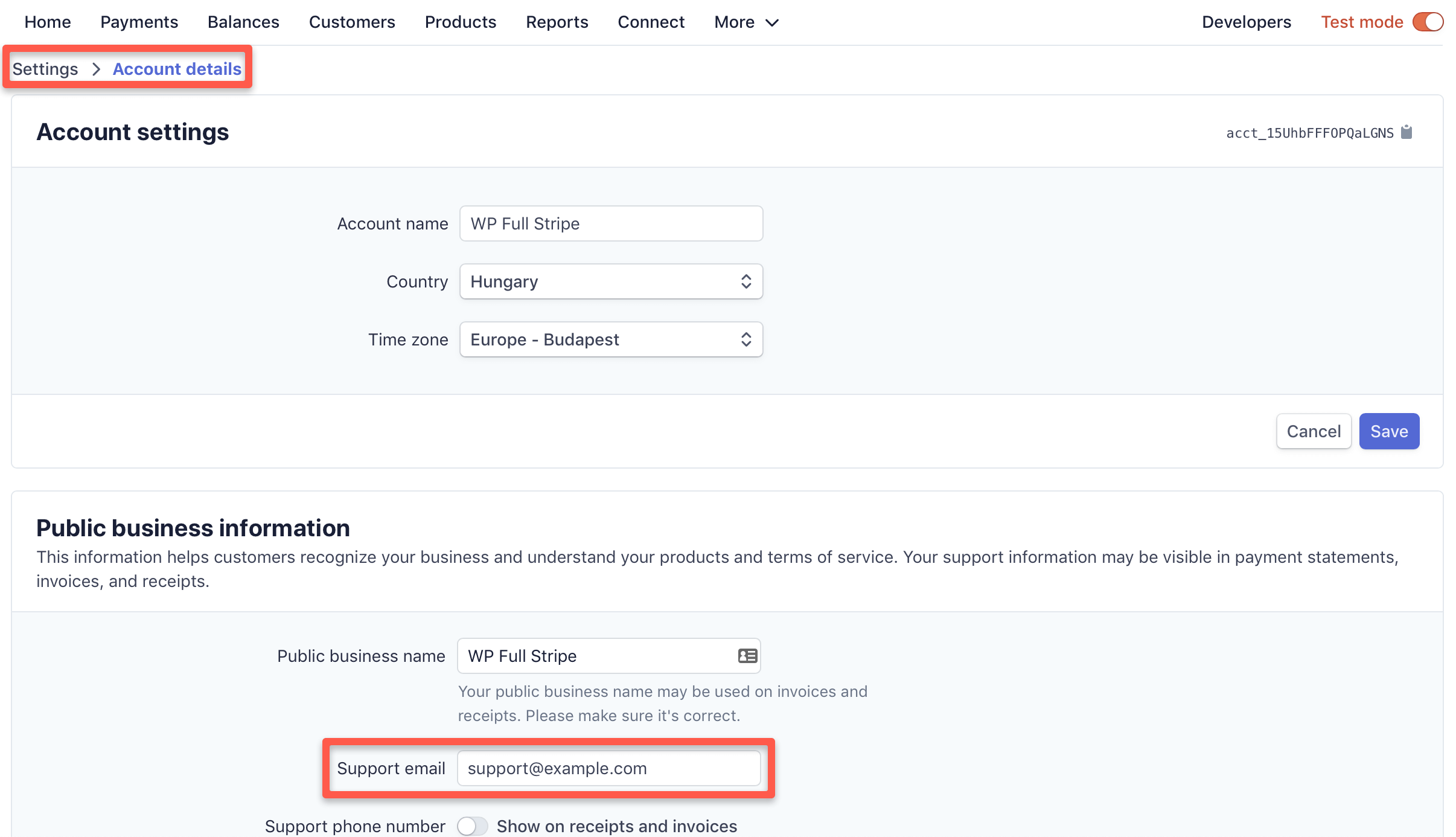Open the Reports section

(x=557, y=22)
